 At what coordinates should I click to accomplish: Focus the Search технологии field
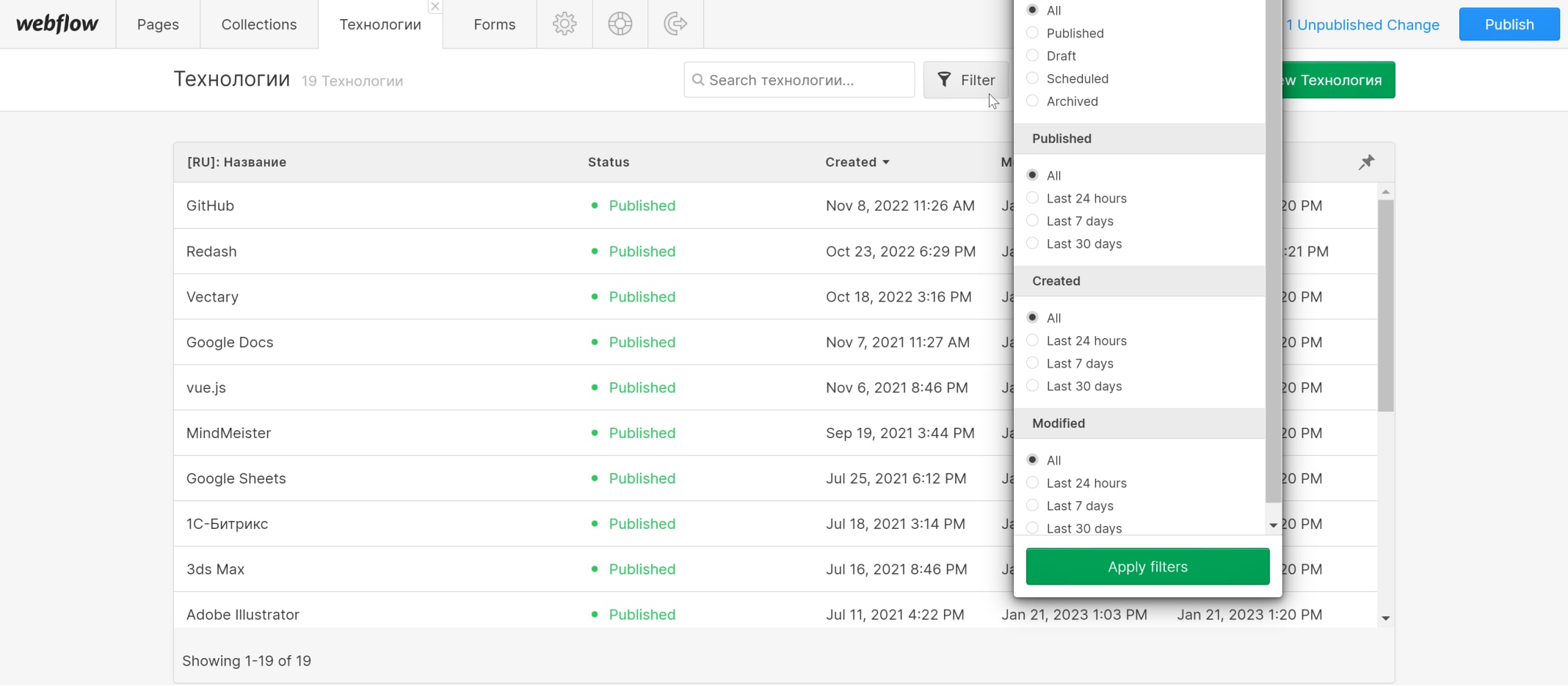coord(799,80)
